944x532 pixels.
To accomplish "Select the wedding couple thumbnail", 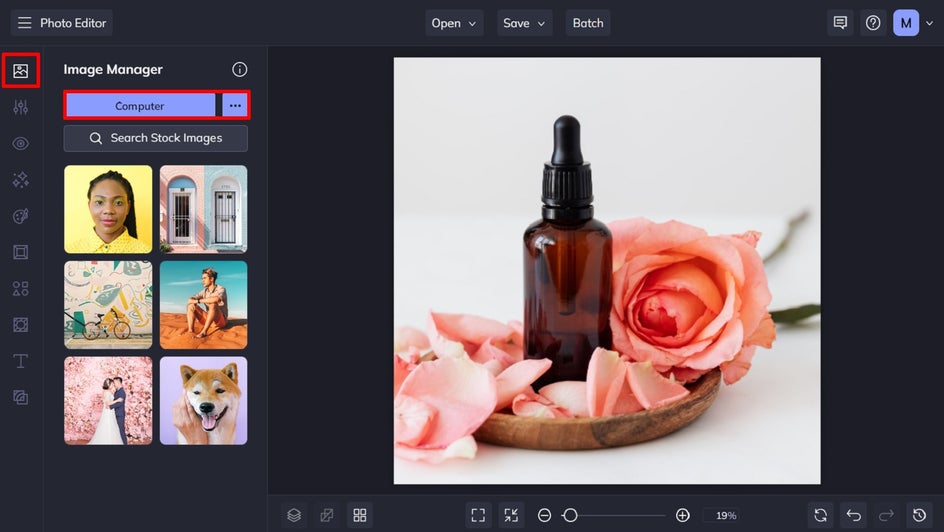I will 108,401.
